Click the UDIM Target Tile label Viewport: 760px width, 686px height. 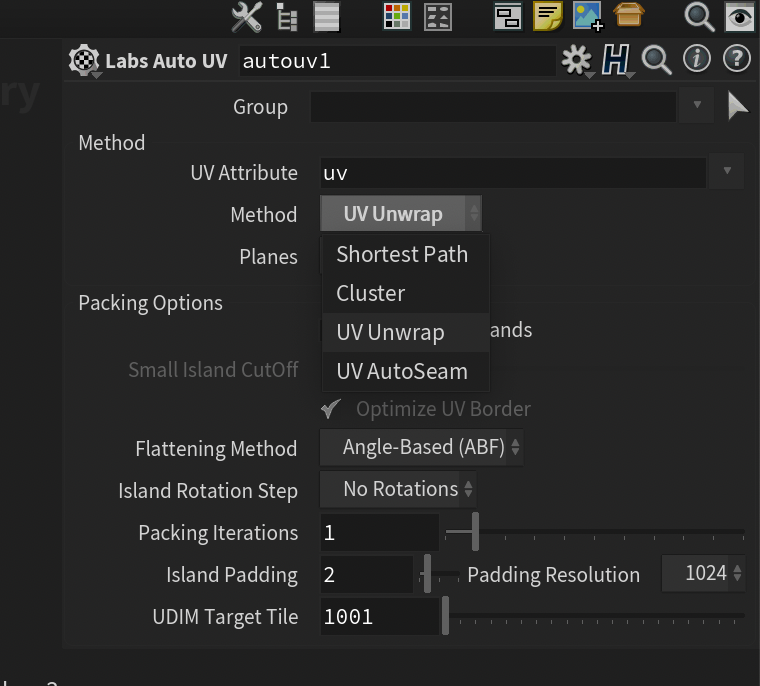(x=225, y=617)
